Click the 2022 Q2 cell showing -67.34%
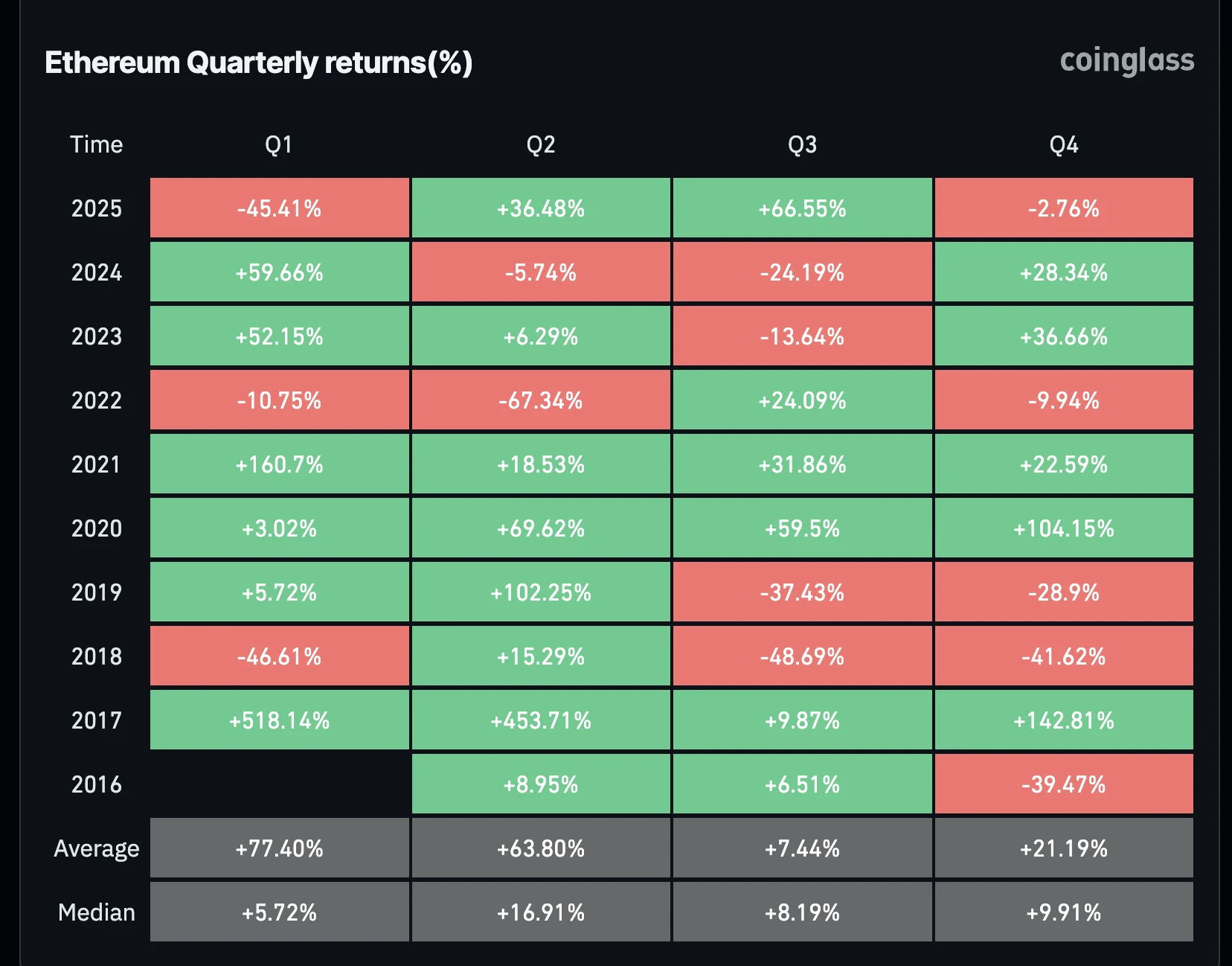Viewport: 1232px width, 966px height. tap(541, 400)
